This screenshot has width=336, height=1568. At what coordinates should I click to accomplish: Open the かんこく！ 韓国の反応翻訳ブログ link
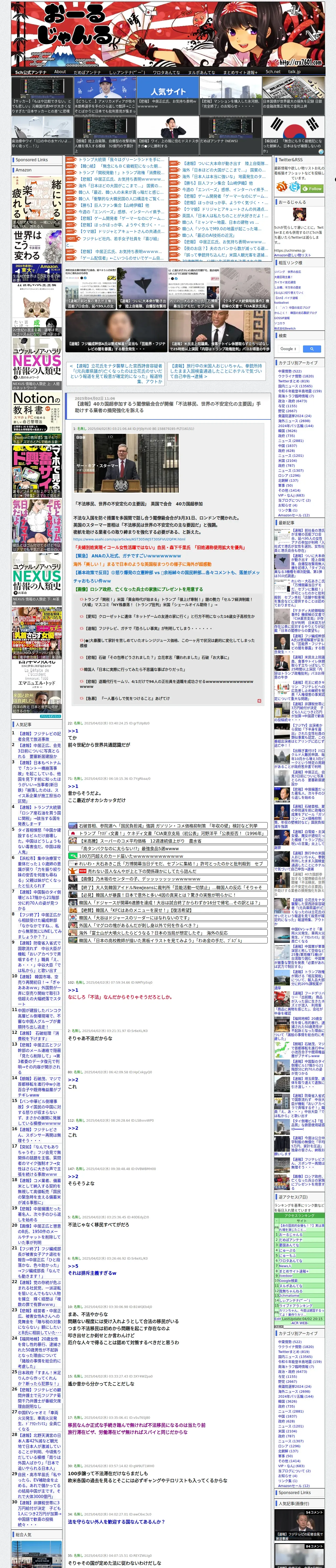pos(296,313)
